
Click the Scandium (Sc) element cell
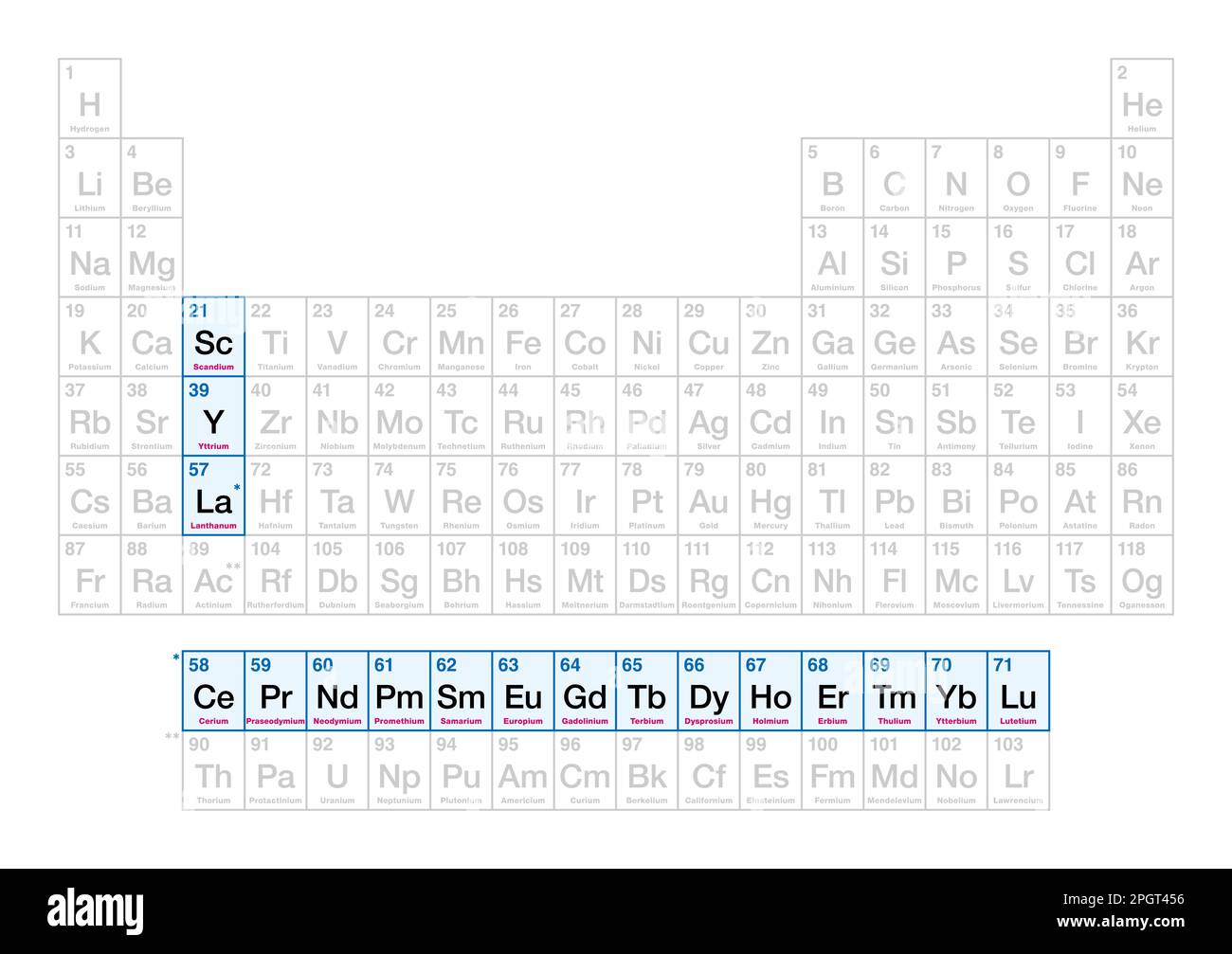[x=213, y=336]
